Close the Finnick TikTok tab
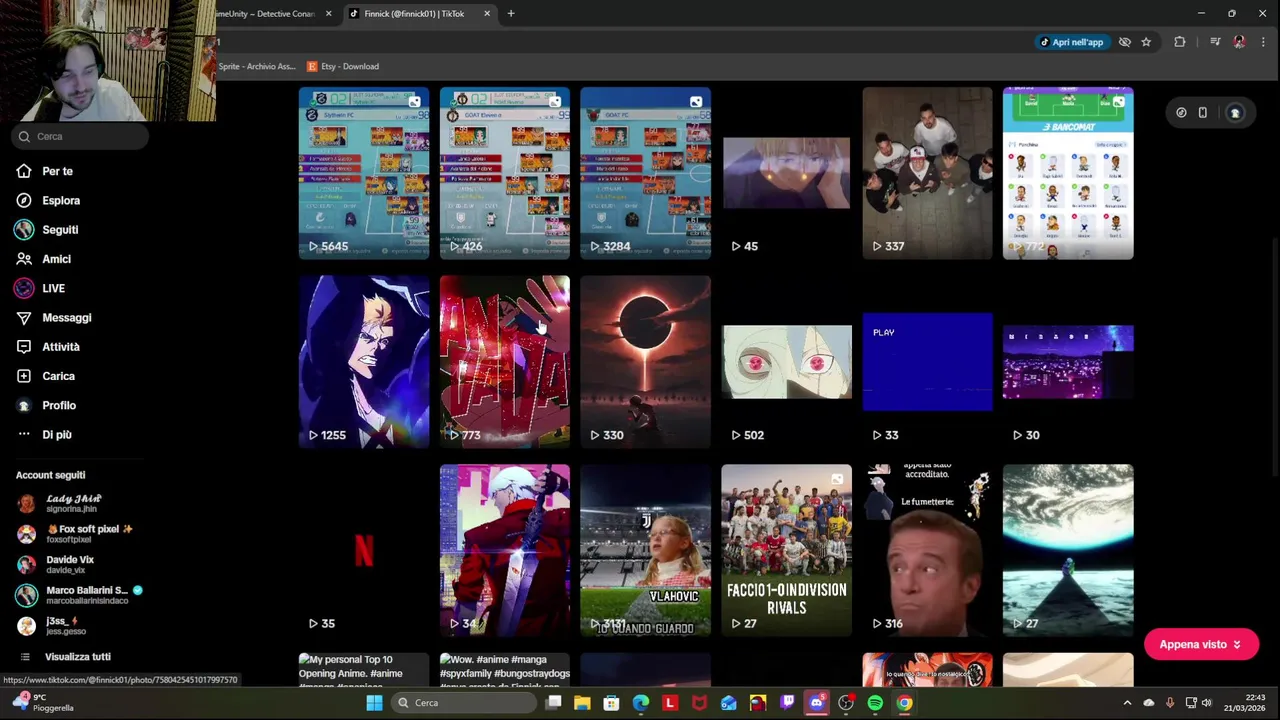Image resolution: width=1280 pixels, height=720 pixels. click(487, 14)
